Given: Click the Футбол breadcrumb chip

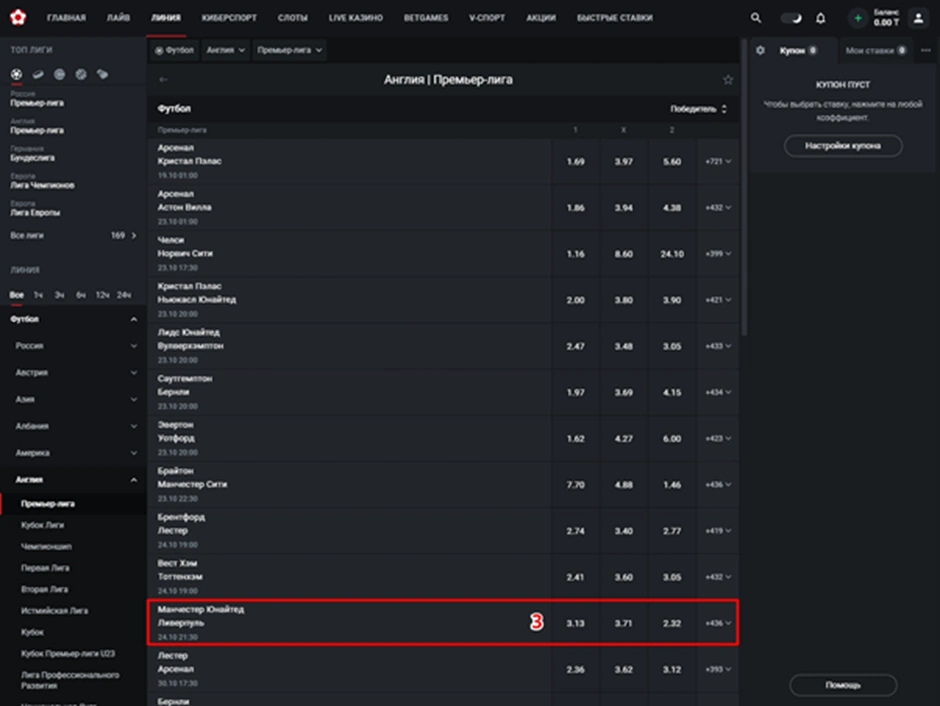Looking at the screenshot, I should pyautogui.click(x=174, y=50).
